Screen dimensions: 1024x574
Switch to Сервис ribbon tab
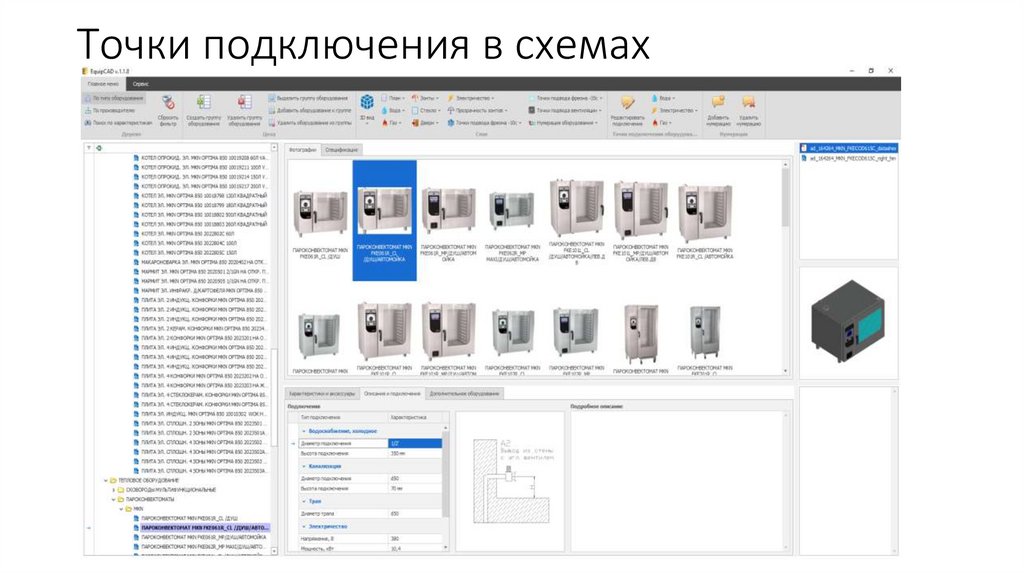[140, 84]
